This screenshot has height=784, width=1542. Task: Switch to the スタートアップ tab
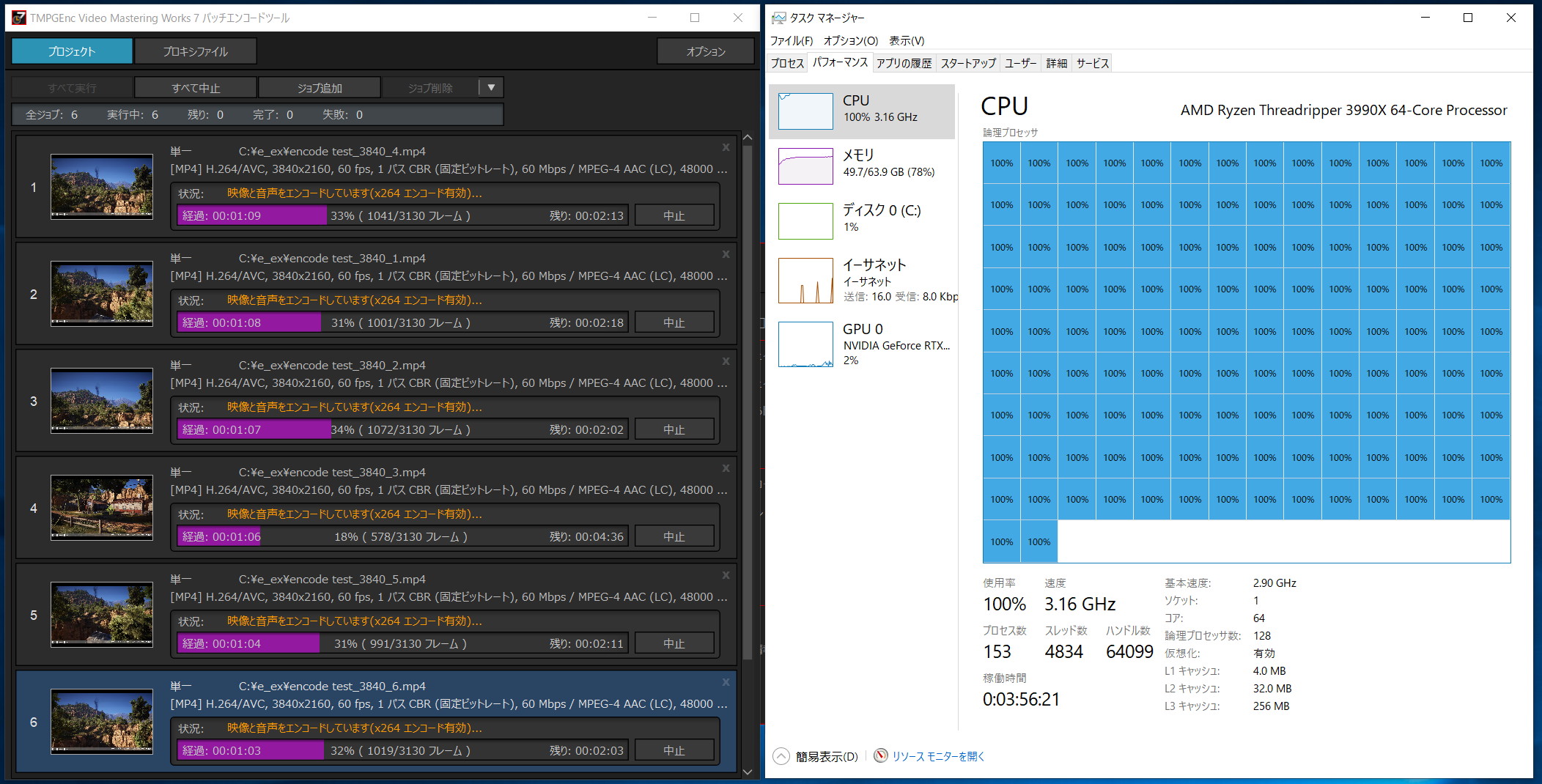point(968,63)
